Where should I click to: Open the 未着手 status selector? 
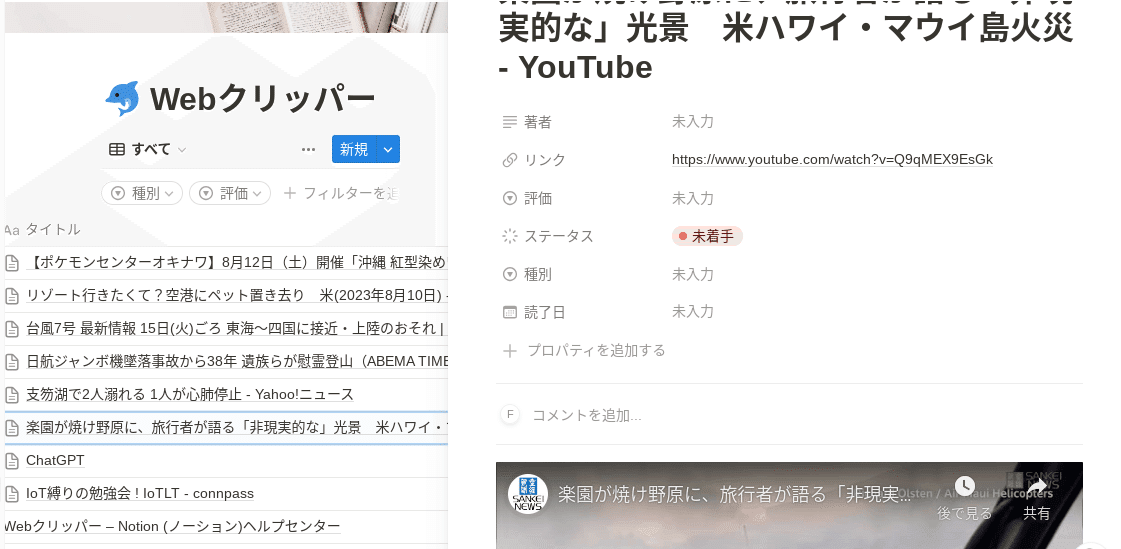click(x=707, y=237)
